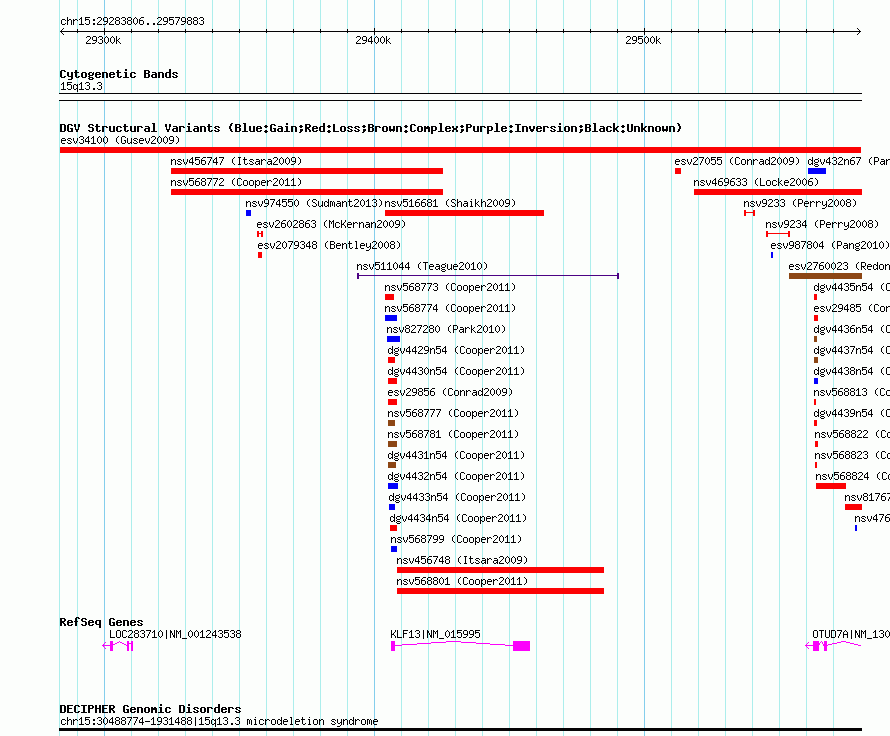
Task: Select nsv456747 (Itsara2009) variant label
Action: [x=236, y=161]
